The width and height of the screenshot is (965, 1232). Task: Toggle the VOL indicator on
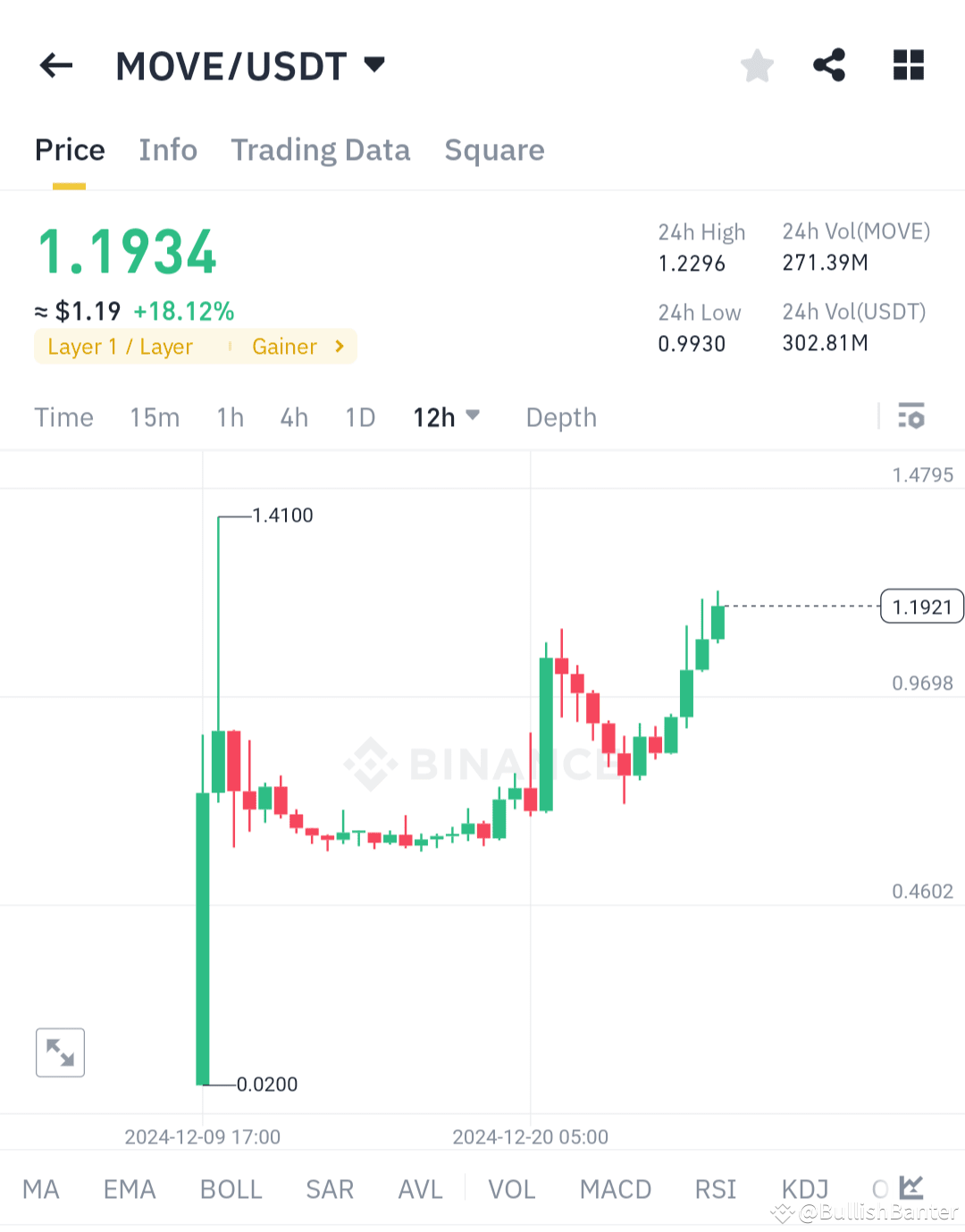[511, 1188]
